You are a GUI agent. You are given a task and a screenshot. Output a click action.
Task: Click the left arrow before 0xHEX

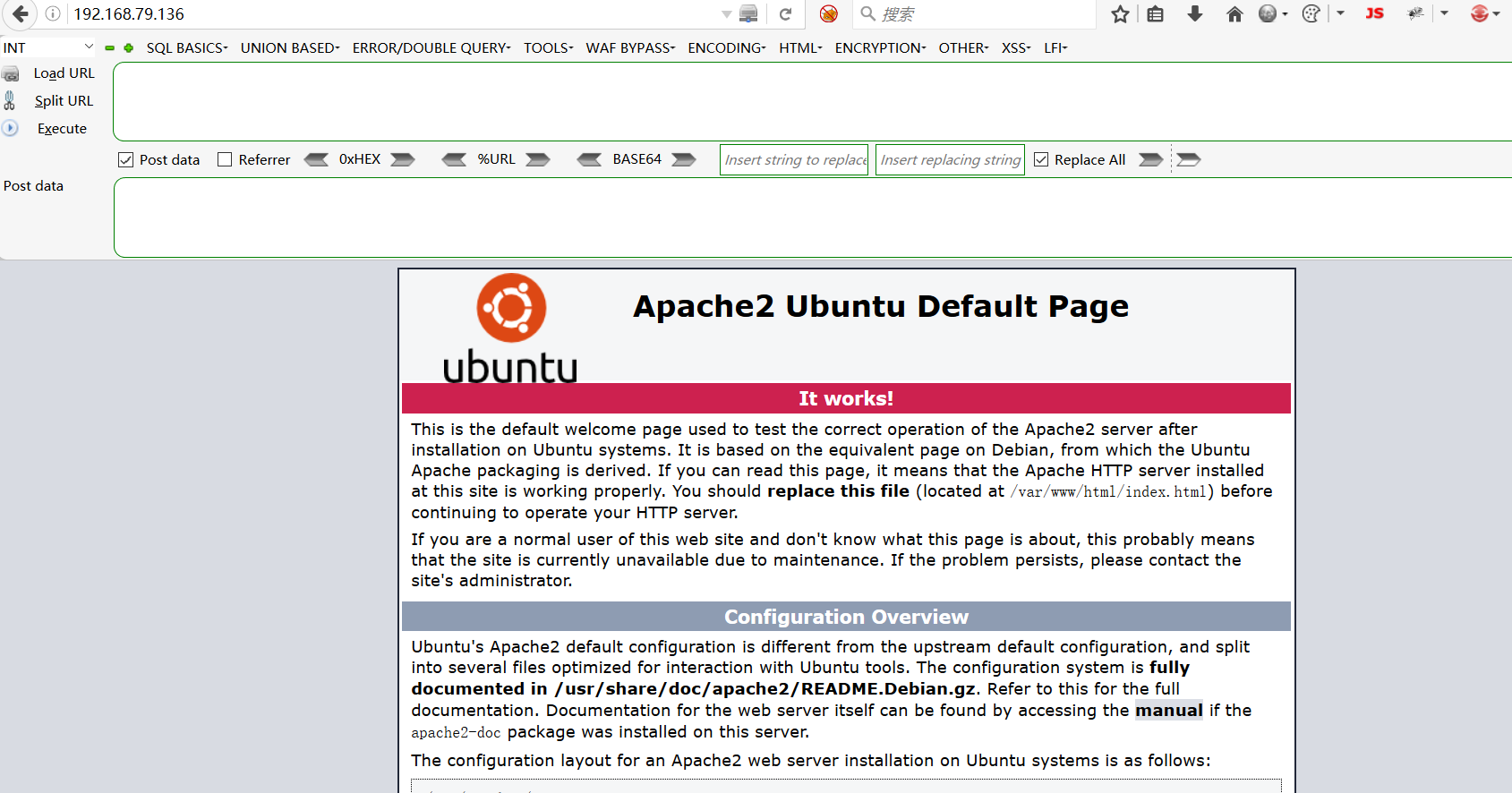[316, 159]
